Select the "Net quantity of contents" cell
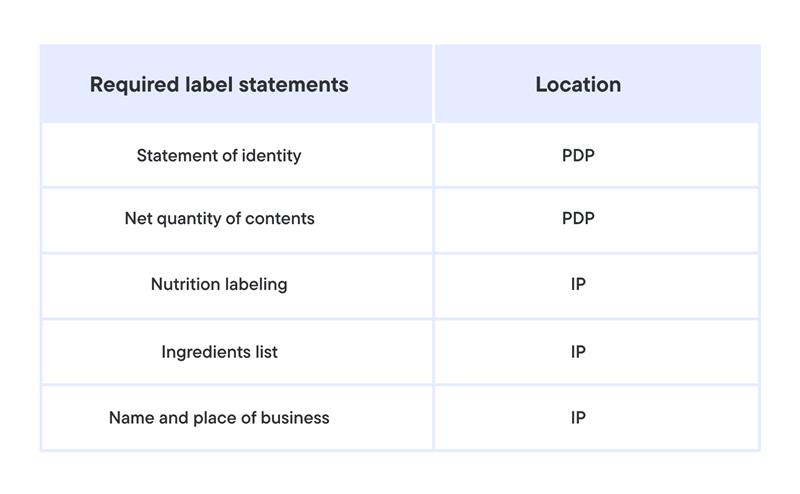The width and height of the screenshot is (800, 494). coord(219,218)
